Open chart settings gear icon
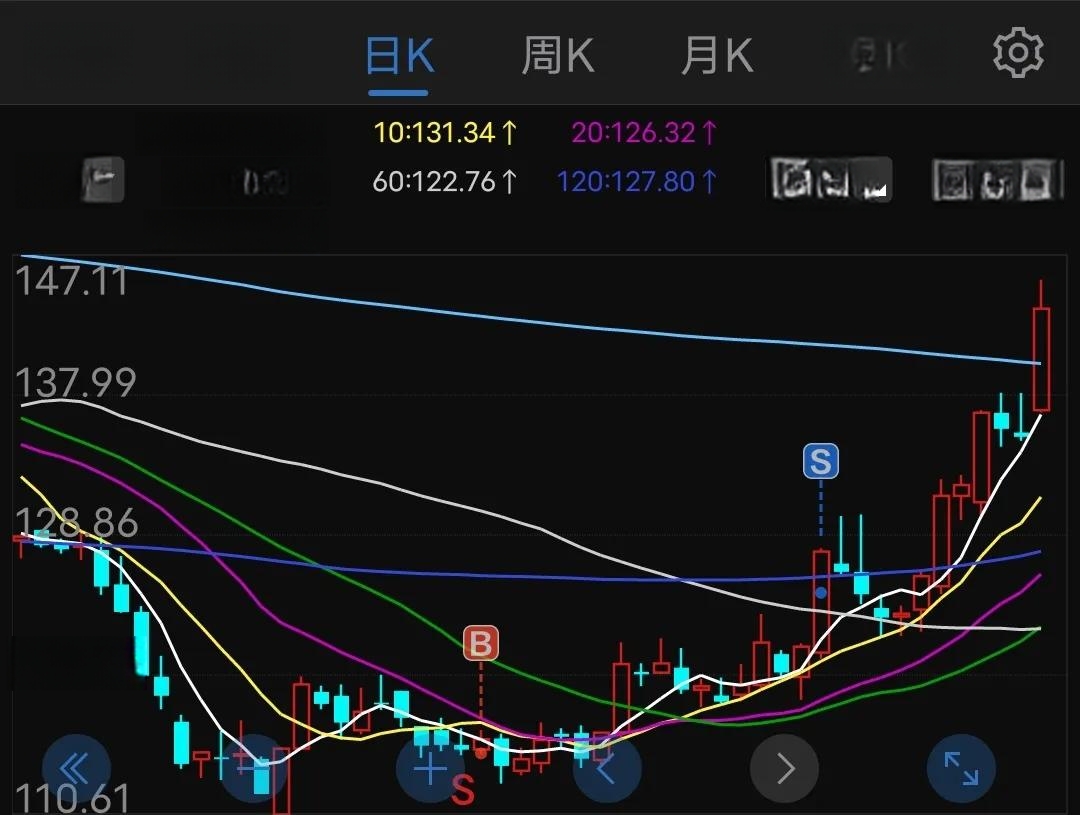 pos(1018,52)
